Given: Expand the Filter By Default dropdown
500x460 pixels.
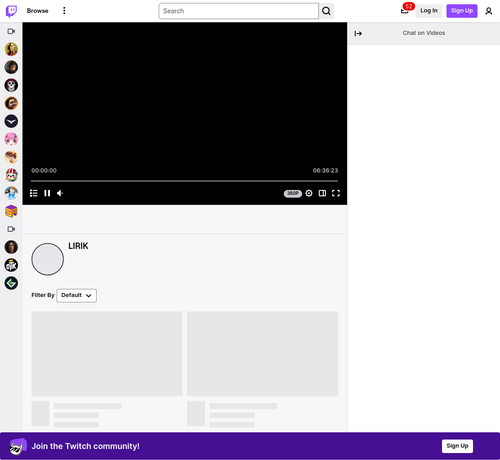Looking at the screenshot, I should (x=77, y=296).
